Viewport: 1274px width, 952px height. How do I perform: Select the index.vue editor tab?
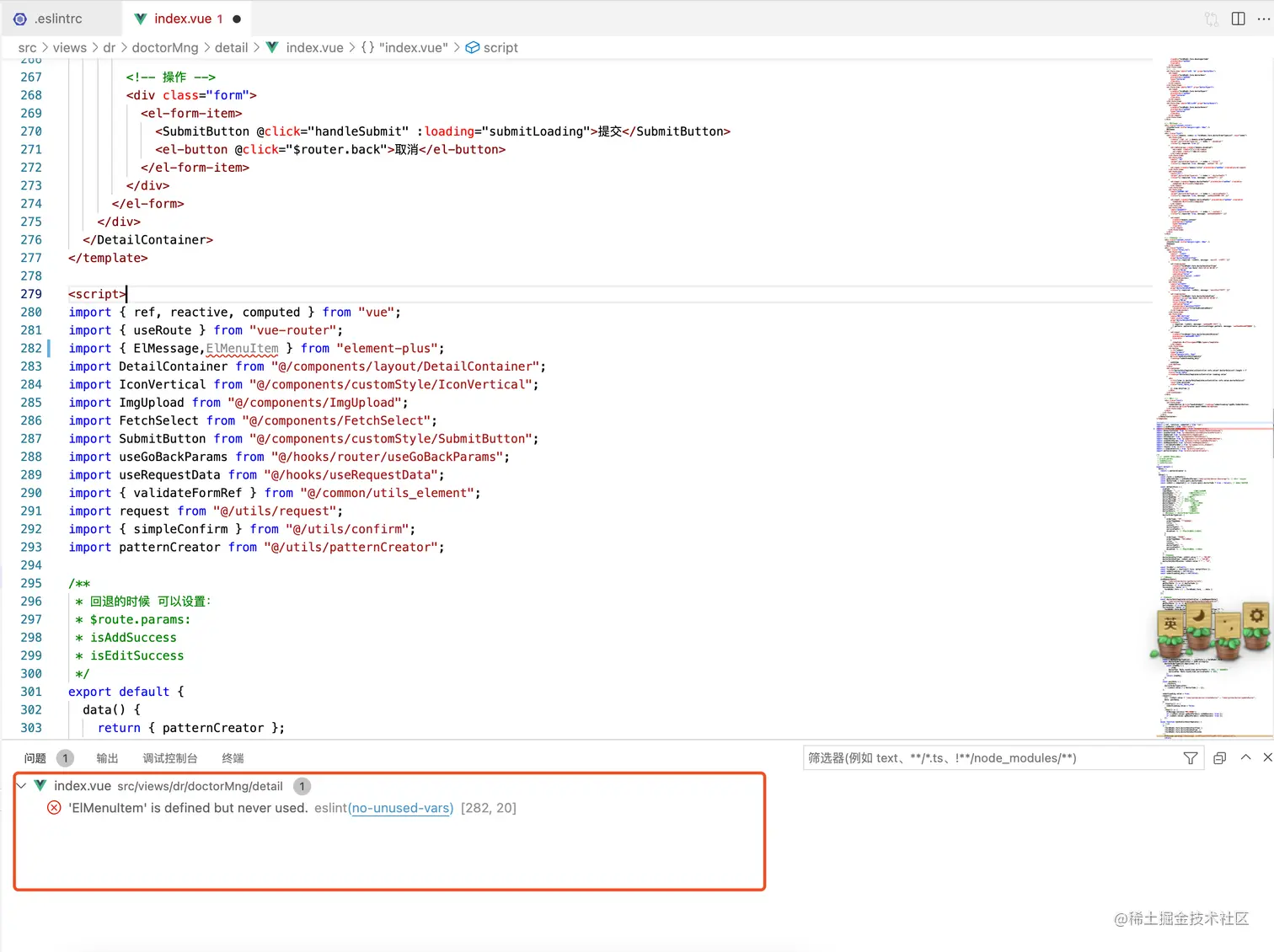click(x=188, y=19)
